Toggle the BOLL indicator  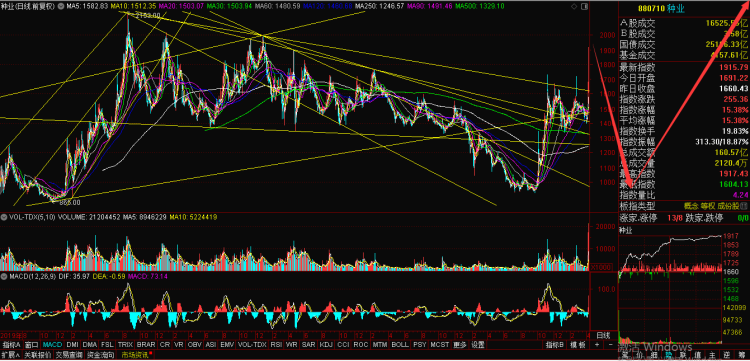coord(400,344)
